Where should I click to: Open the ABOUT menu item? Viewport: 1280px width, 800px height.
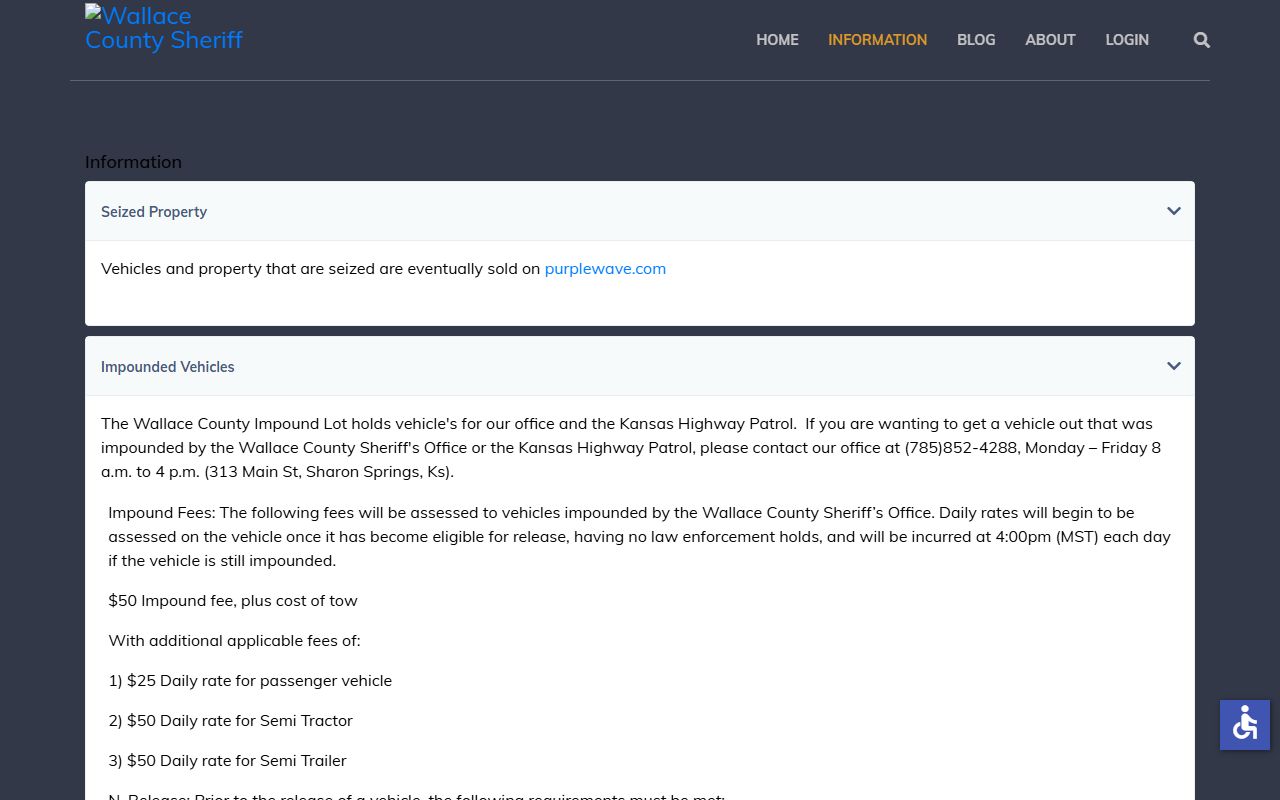[x=1050, y=40]
